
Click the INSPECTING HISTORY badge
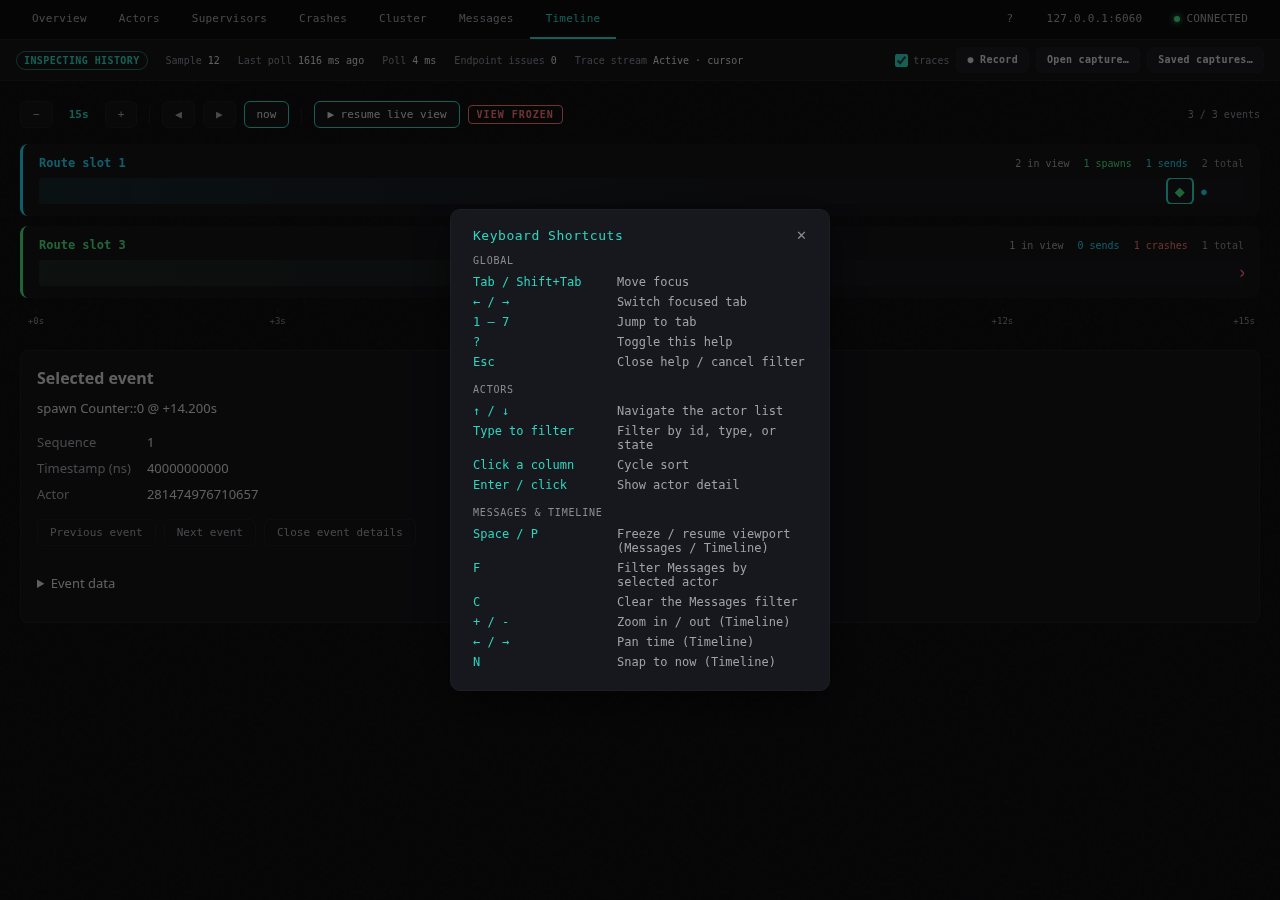[x=82, y=60]
